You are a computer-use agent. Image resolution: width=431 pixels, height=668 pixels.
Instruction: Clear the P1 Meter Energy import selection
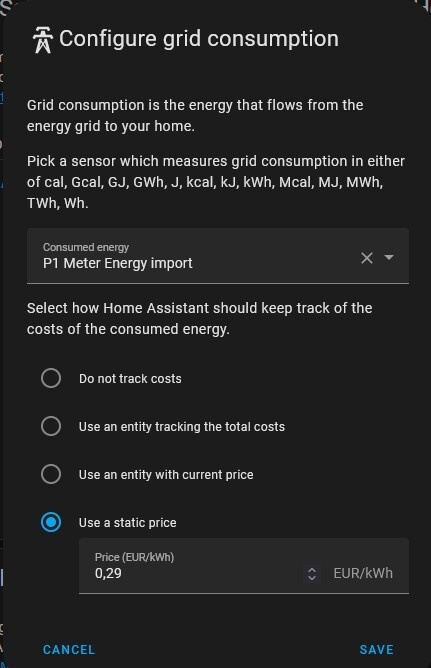point(367,258)
